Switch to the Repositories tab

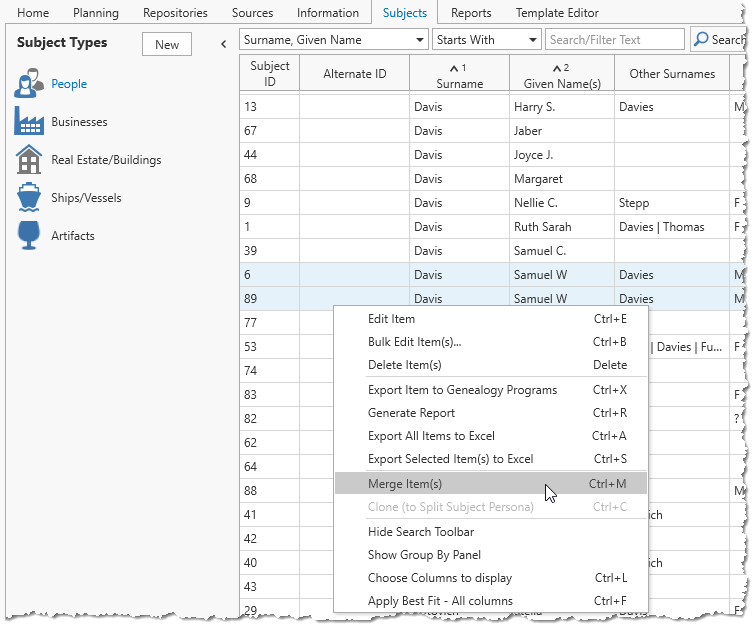tap(175, 13)
